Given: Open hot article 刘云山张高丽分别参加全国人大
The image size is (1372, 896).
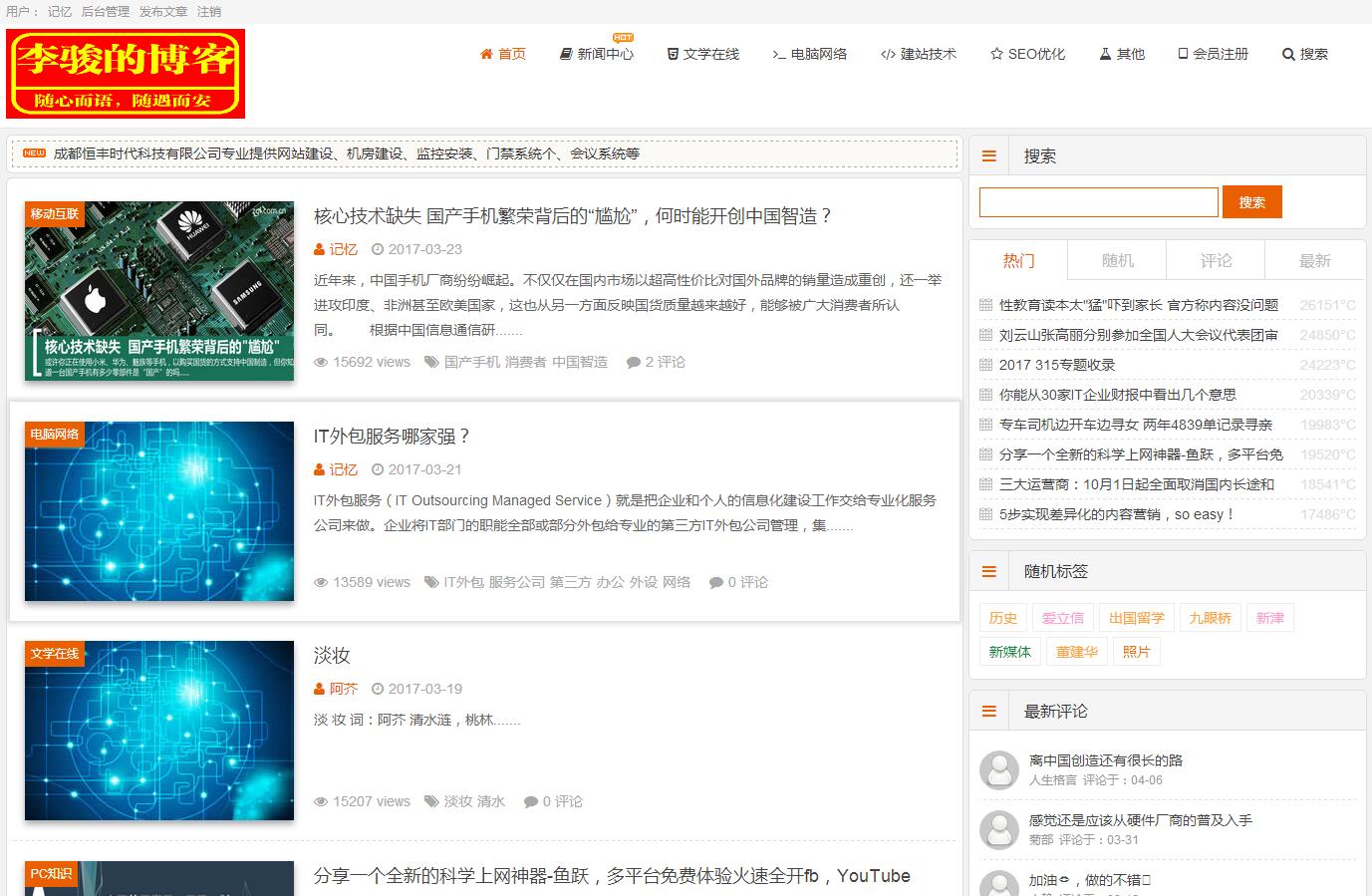Looking at the screenshot, I should (x=1139, y=335).
